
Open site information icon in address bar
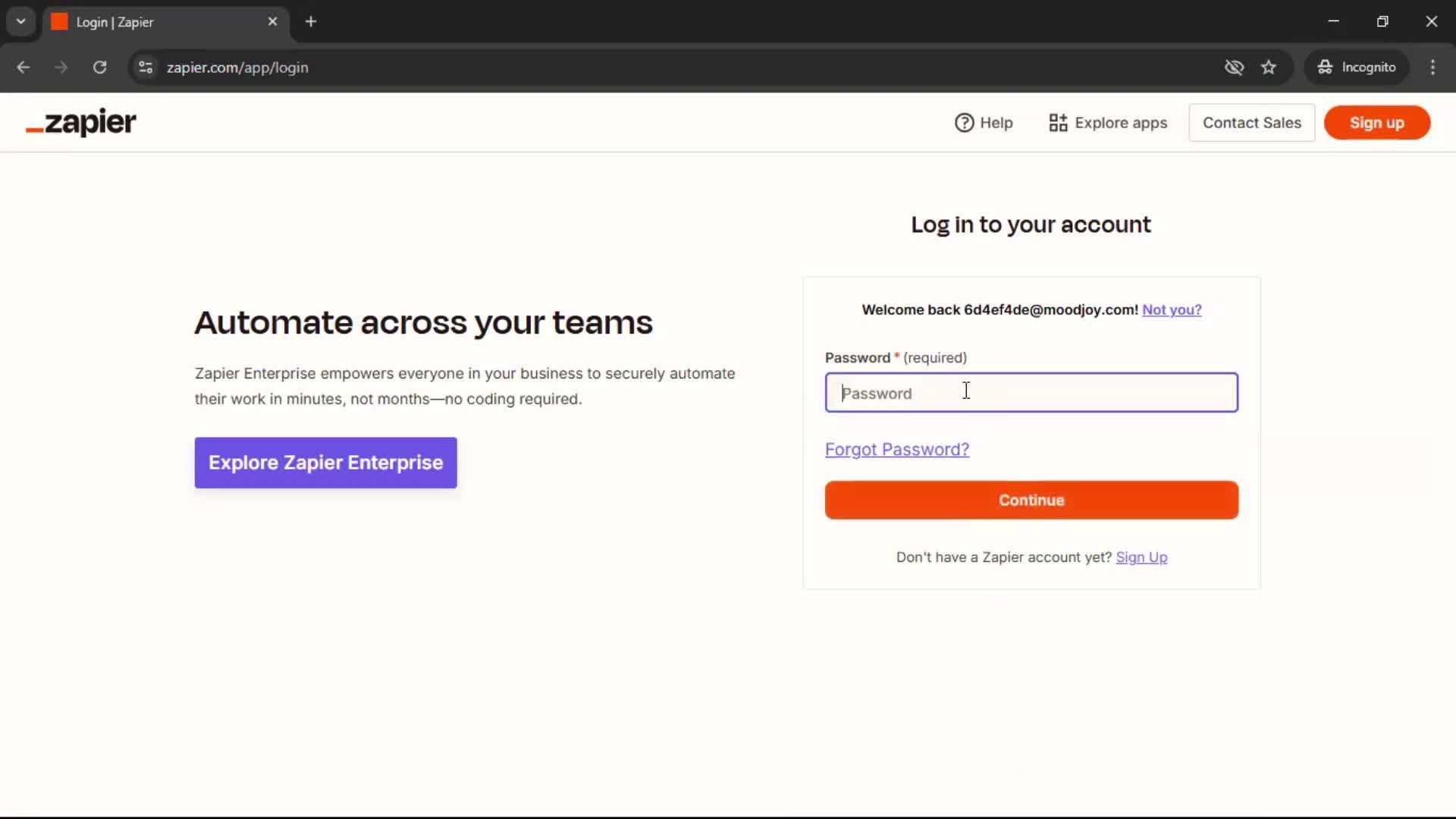pyautogui.click(x=146, y=67)
